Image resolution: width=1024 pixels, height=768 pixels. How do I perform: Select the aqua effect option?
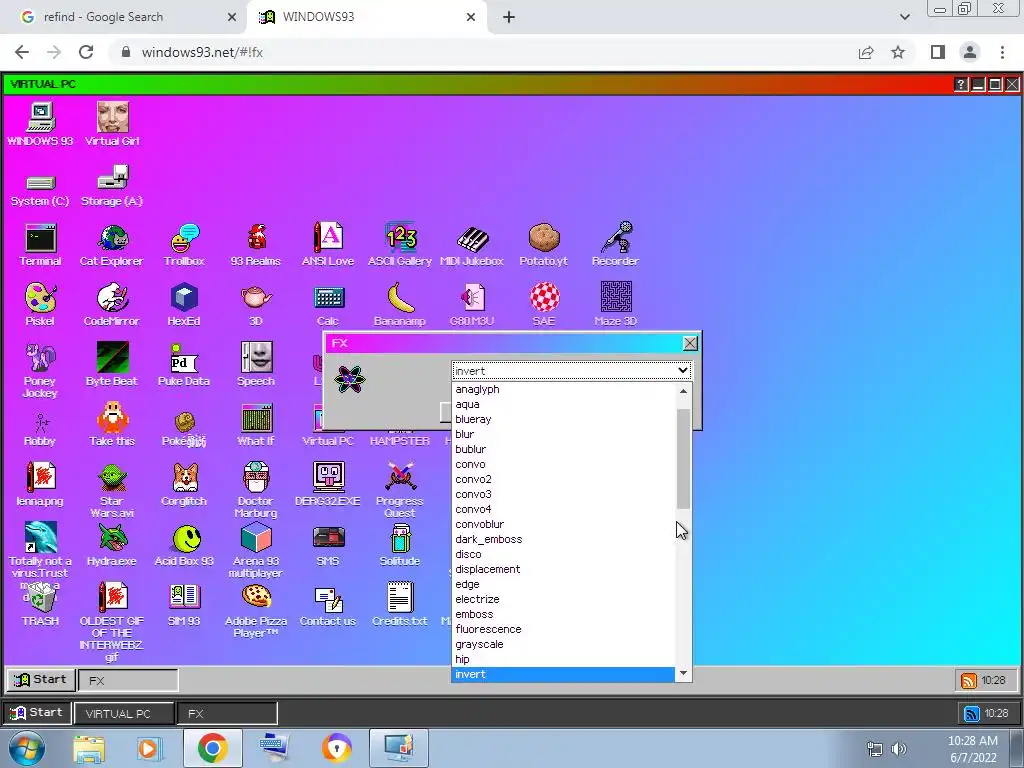tap(563, 404)
